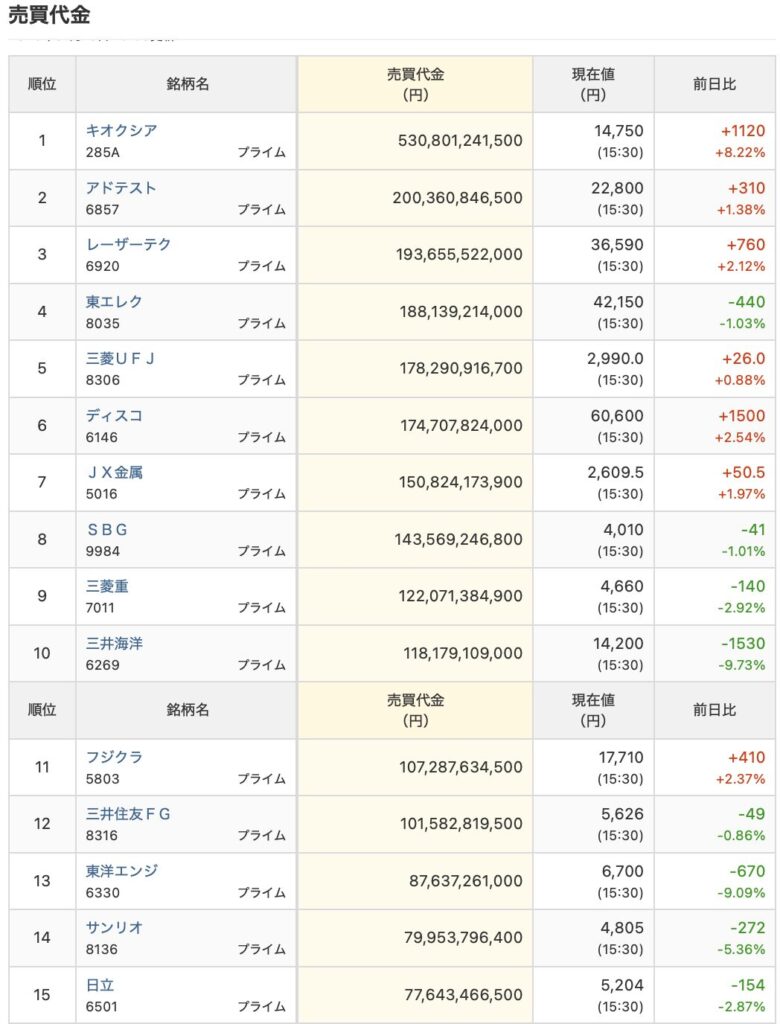Image resolution: width=780 pixels, height=1024 pixels.
Task: Click キオクシア's trading value 530,801,241,500
Action: point(458,141)
